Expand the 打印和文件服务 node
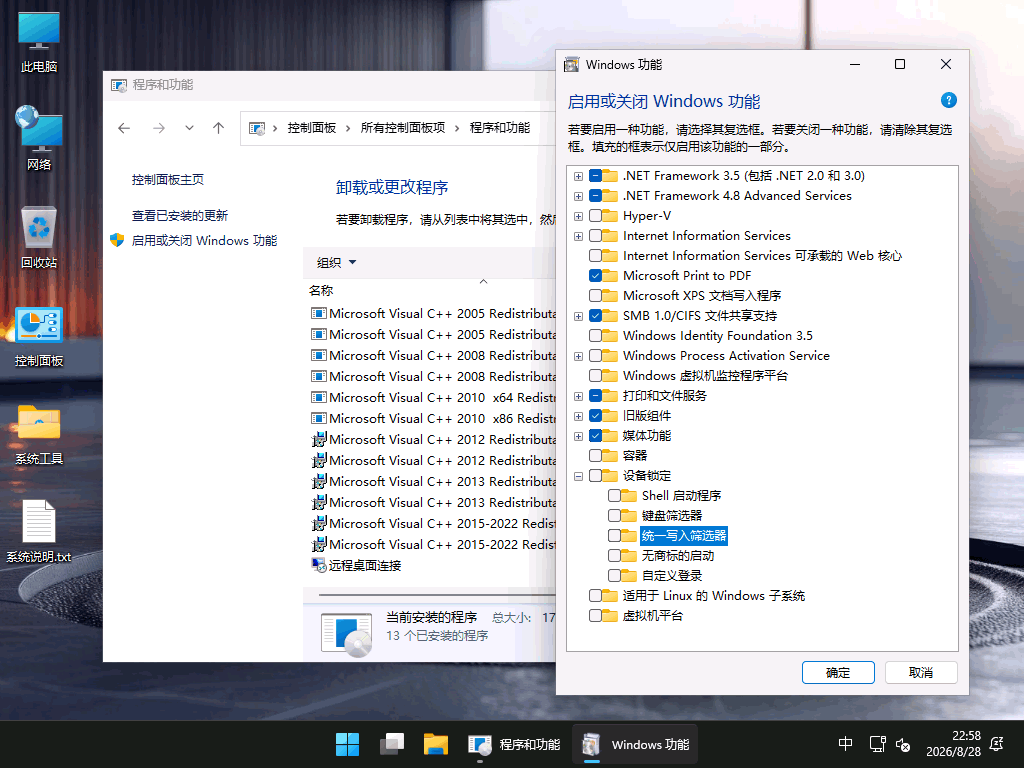1024x768 pixels. (x=579, y=396)
